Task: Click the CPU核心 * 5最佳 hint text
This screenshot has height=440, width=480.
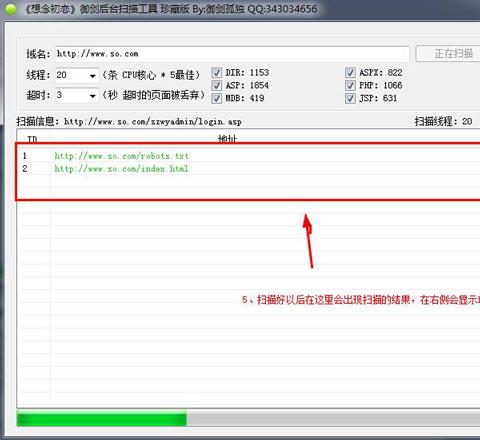Action: pos(151,75)
